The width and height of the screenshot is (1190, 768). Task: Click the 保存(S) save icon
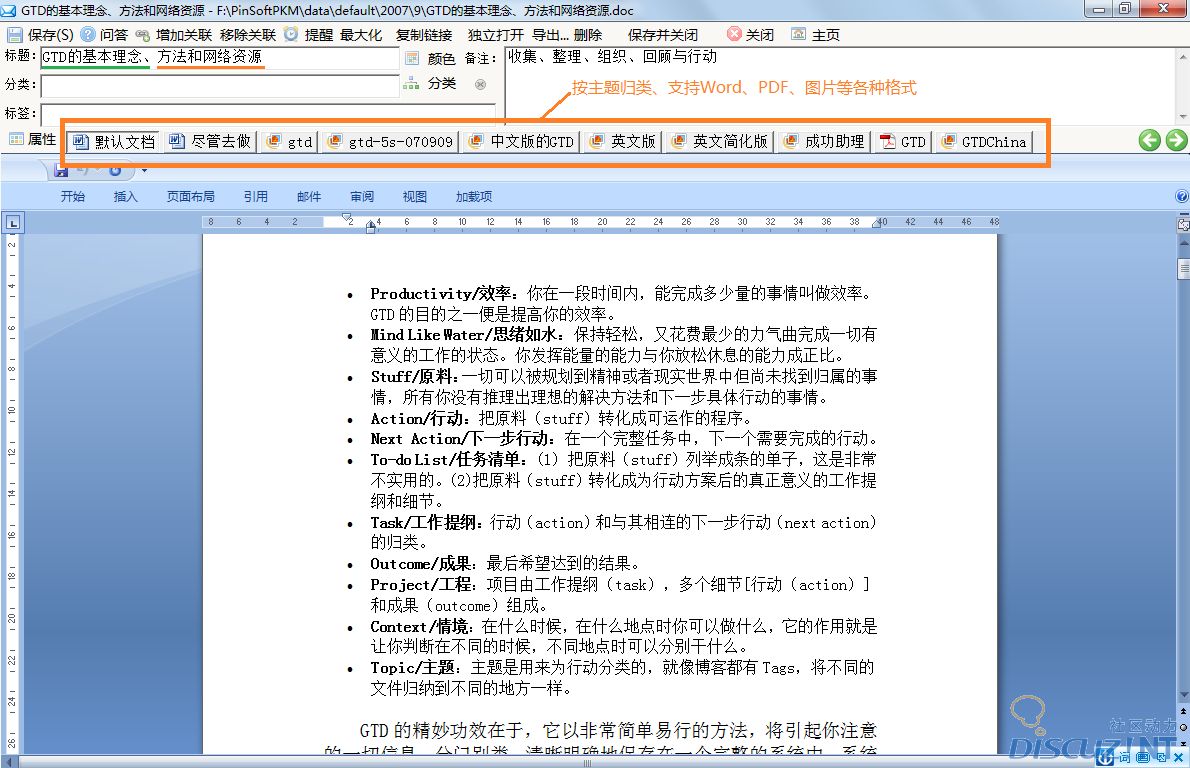tap(14, 34)
